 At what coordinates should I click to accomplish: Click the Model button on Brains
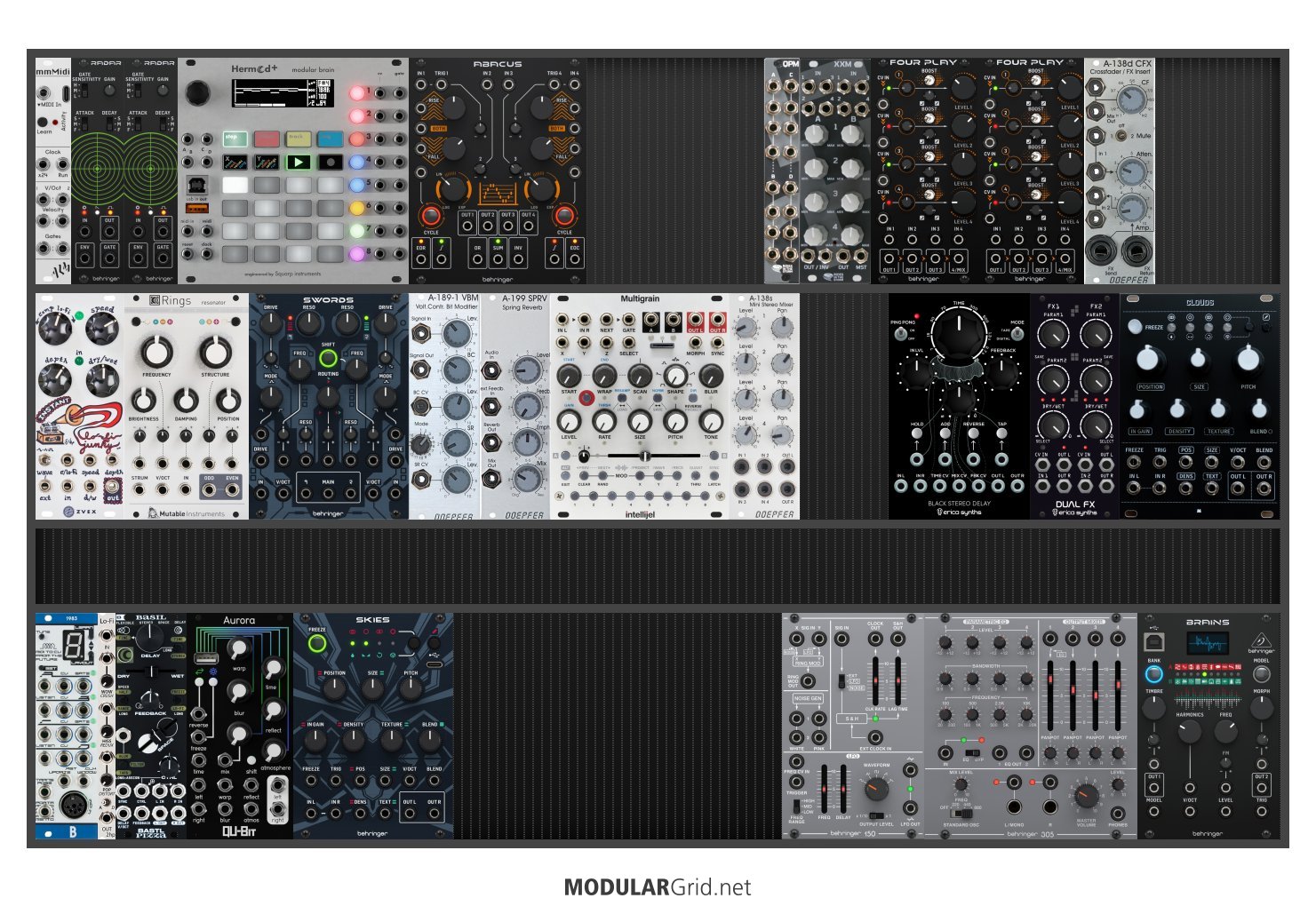pos(1261,674)
